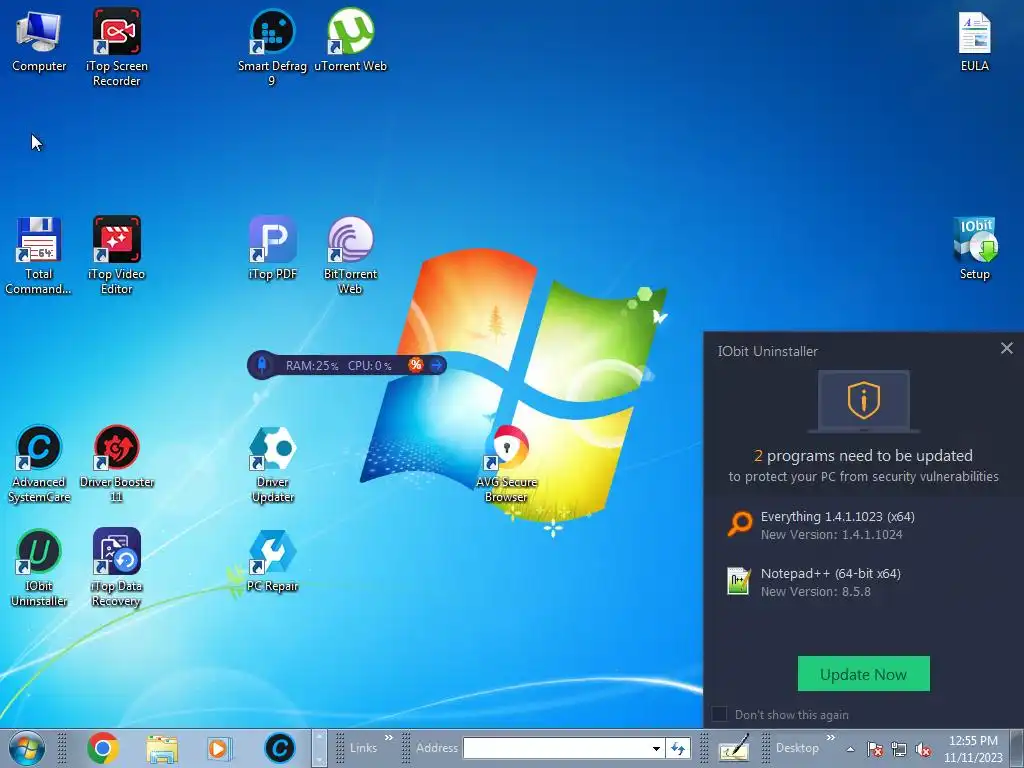Select Total Commander shortcut
This screenshot has width=1024, height=768.
pyautogui.click(x=39, y=255)
